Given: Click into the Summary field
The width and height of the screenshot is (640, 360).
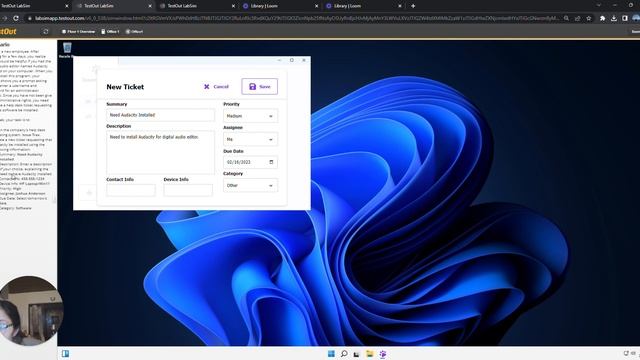Looking at the screenshot, I should coord(160,115).
